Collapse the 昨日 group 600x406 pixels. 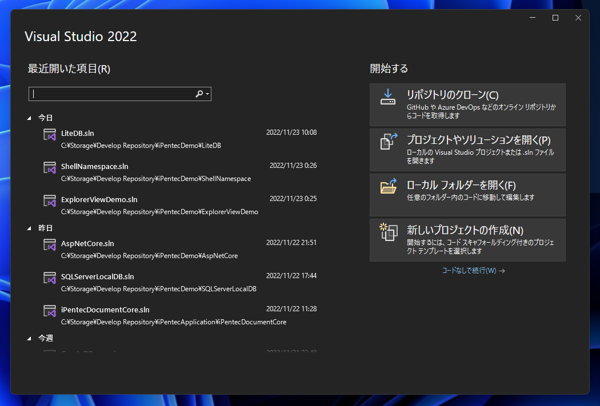click(x=29, y=228)
